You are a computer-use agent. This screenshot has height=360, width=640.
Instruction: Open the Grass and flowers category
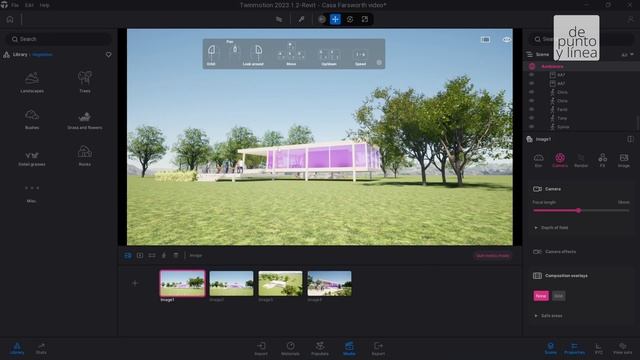point(84,120)
